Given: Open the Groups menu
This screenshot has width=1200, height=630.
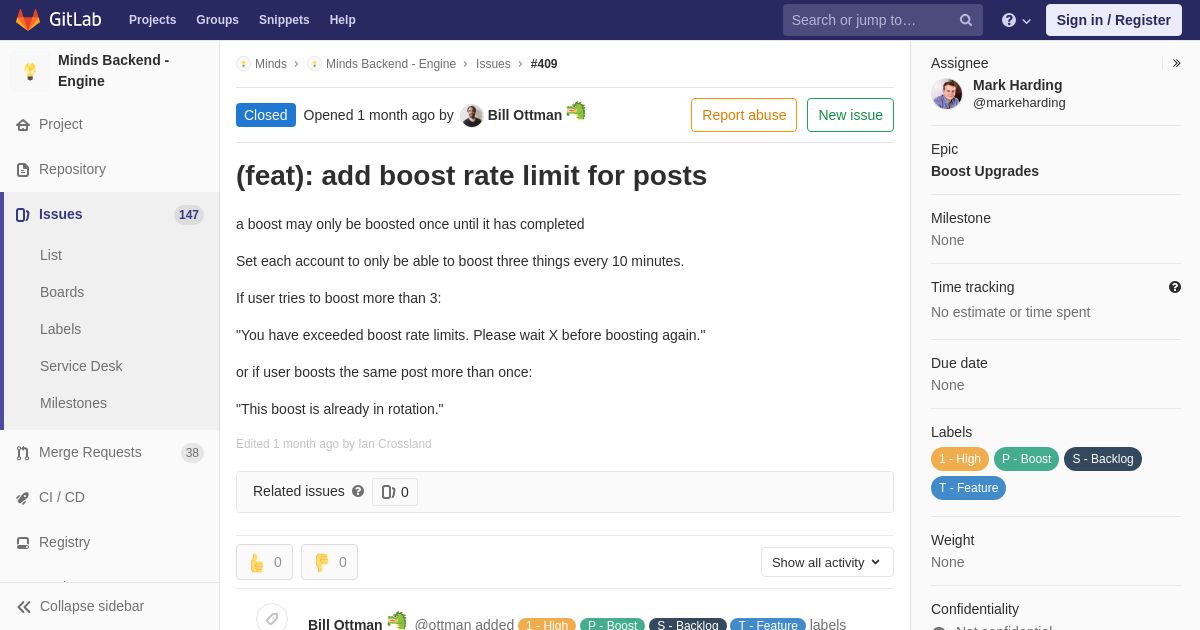Looking at the screenshot, I should pos(217,20).
